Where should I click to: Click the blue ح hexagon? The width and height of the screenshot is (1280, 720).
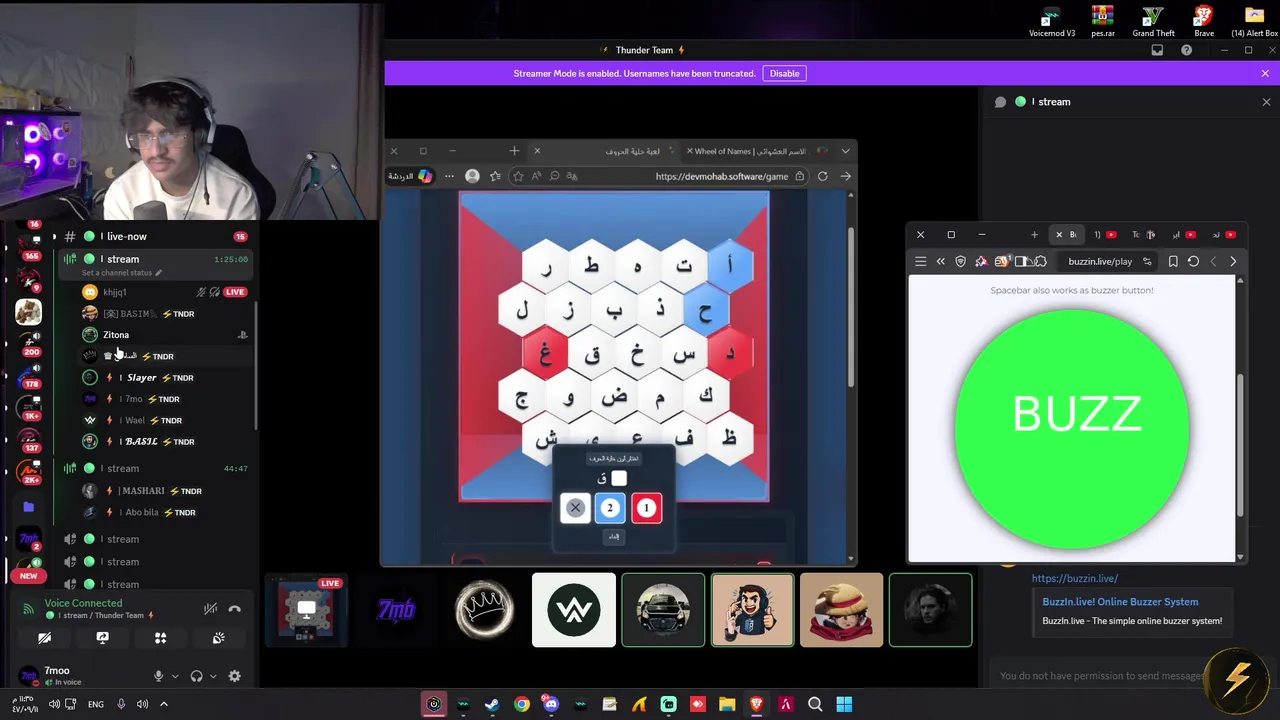(706, 312)
